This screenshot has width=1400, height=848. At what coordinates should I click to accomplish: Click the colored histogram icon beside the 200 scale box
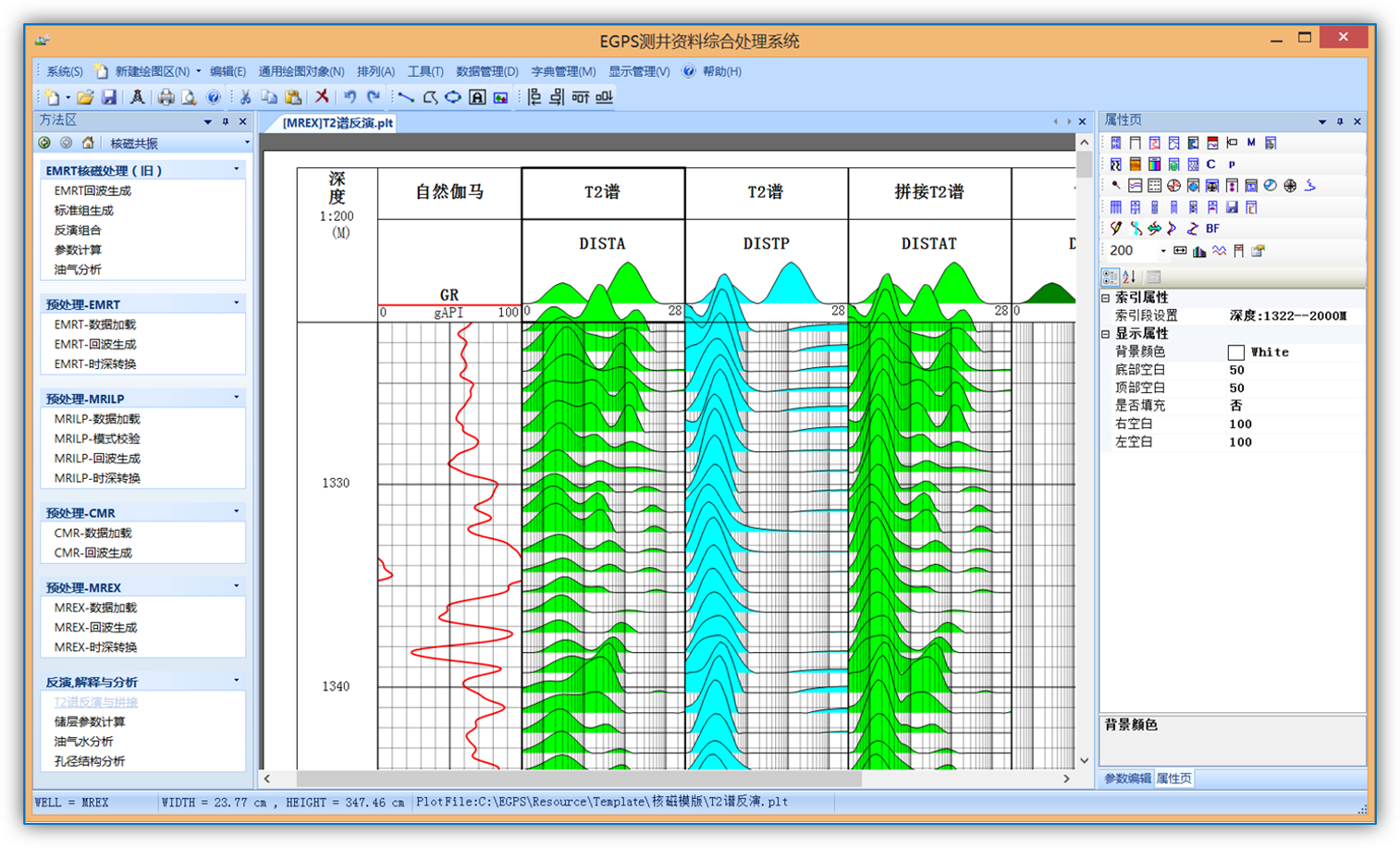pyautogui.click(x=1199, y=251)
